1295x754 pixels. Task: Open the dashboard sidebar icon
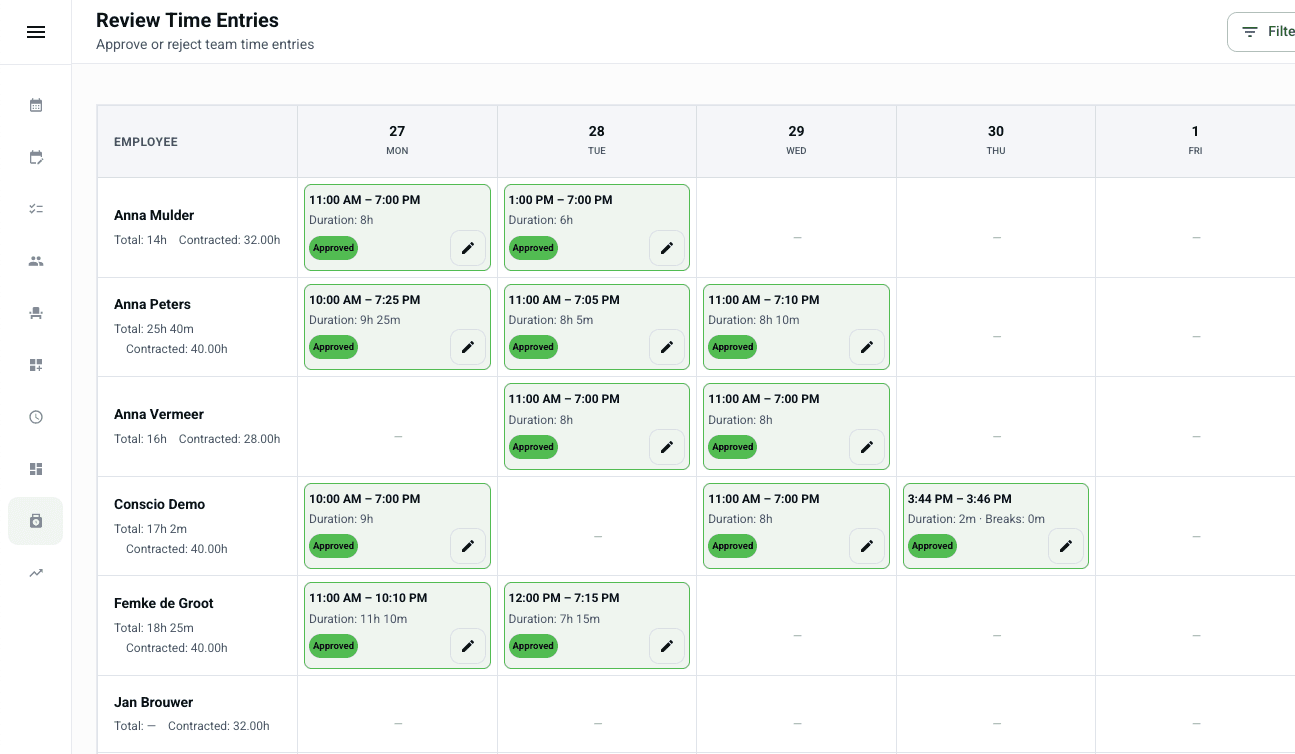[36, 469]
